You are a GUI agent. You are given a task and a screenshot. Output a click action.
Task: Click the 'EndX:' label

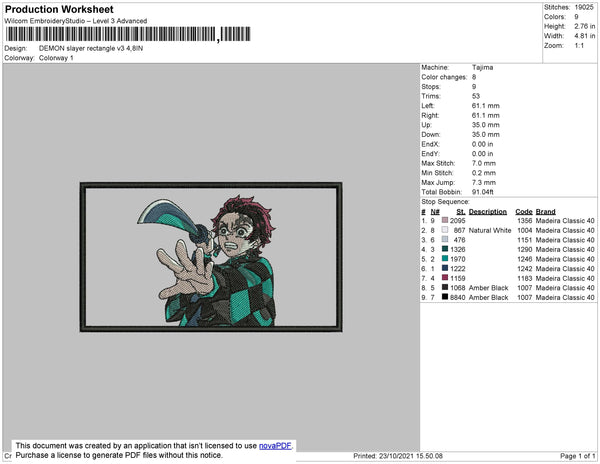(x=430, y=144)
